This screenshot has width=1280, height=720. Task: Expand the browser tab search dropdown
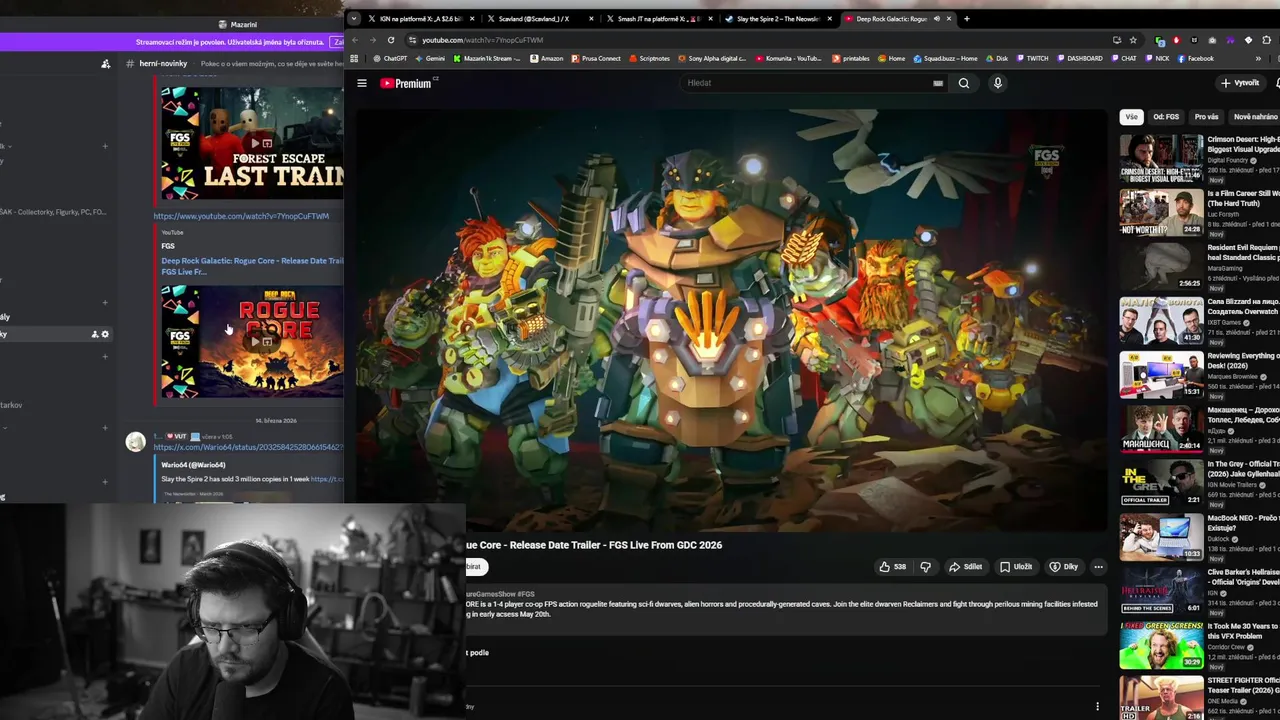353,18
